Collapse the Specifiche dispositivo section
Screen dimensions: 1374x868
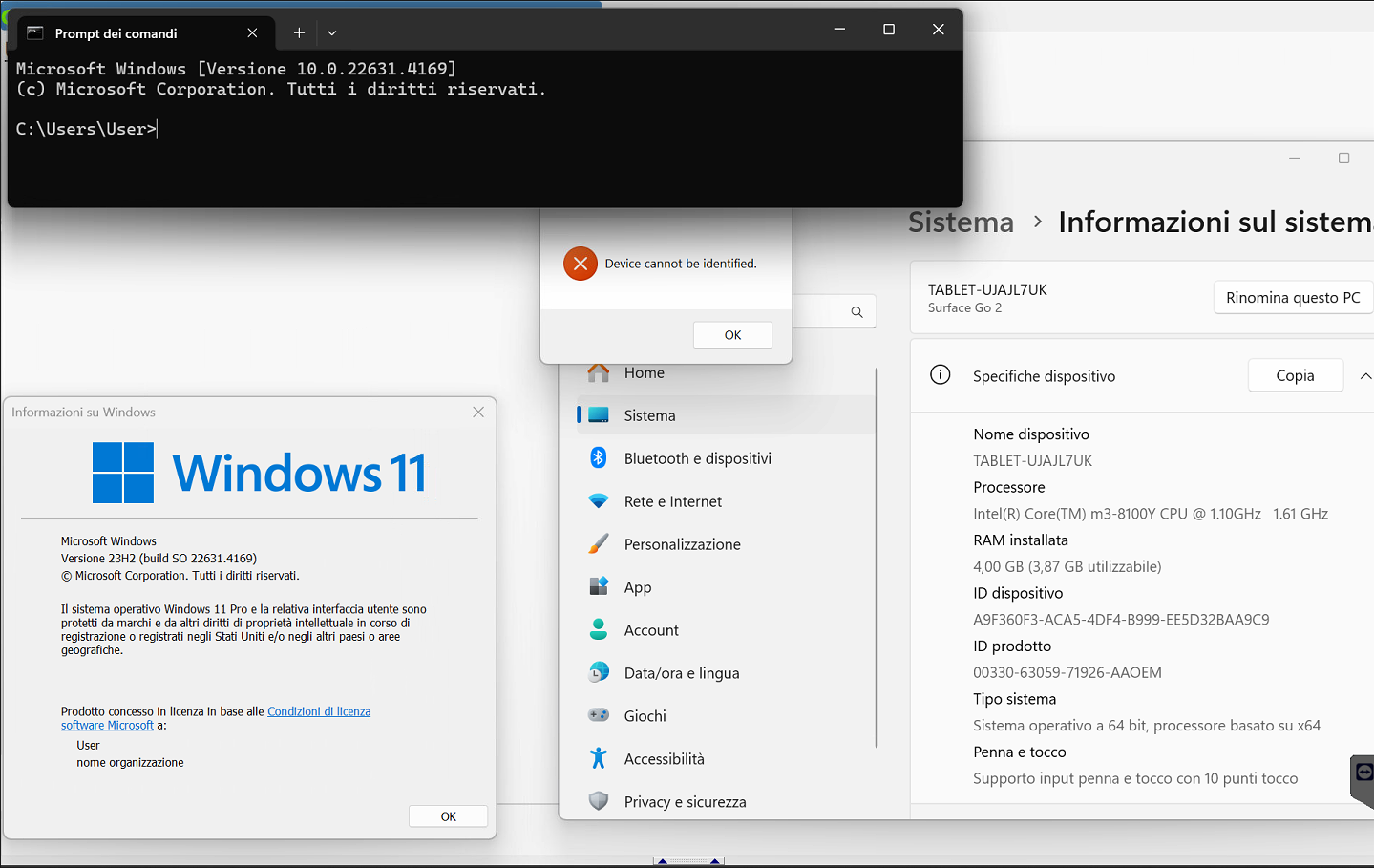[x=1364, y=376]
